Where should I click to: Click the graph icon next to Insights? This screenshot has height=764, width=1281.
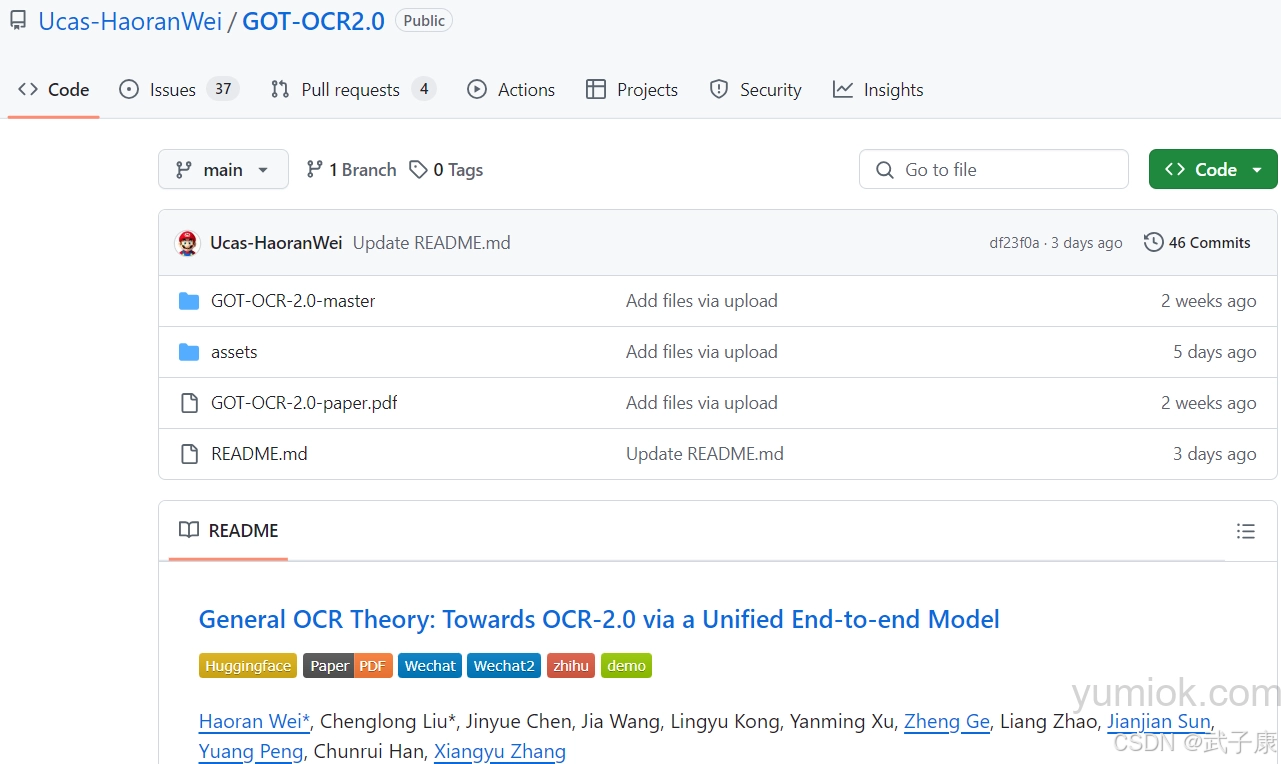click(x=841, y=89)
